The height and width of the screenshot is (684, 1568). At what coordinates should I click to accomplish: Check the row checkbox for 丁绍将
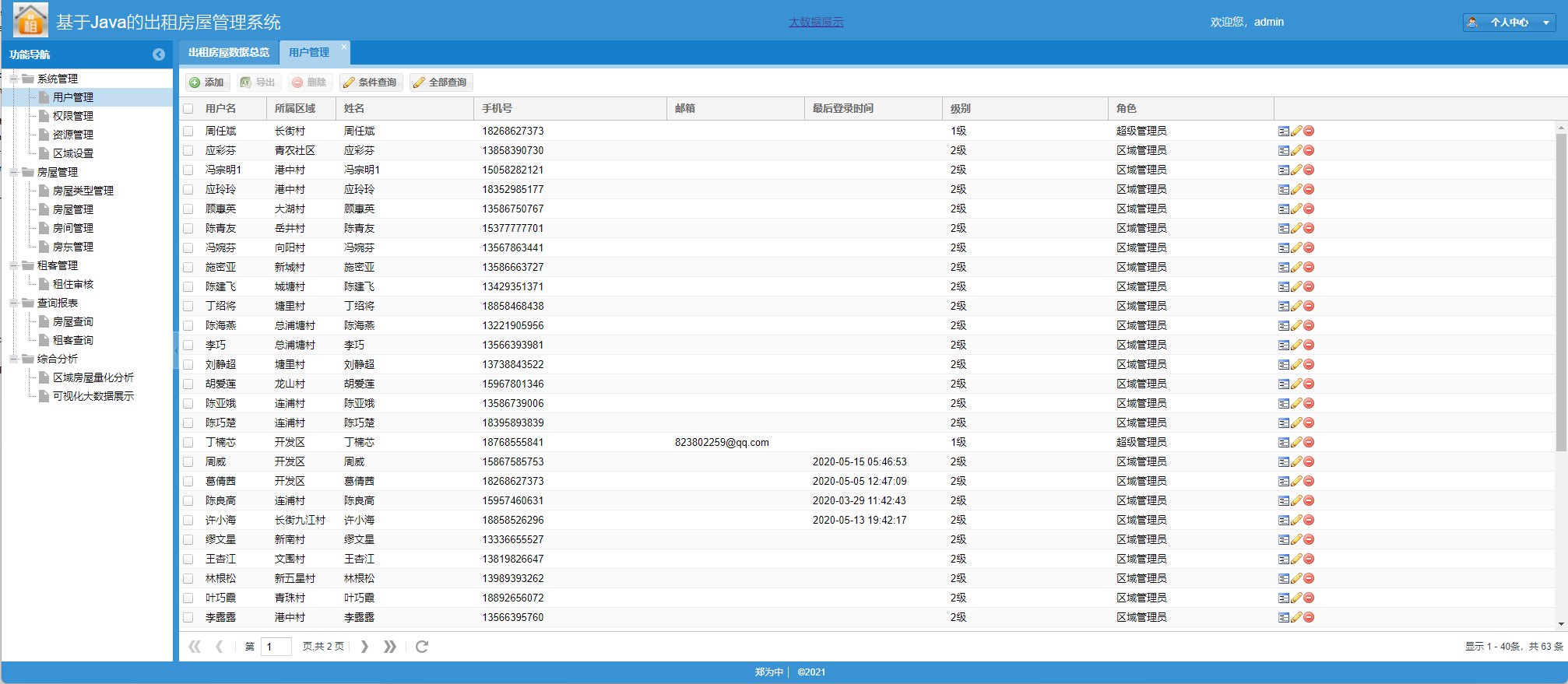click(188, 306)
